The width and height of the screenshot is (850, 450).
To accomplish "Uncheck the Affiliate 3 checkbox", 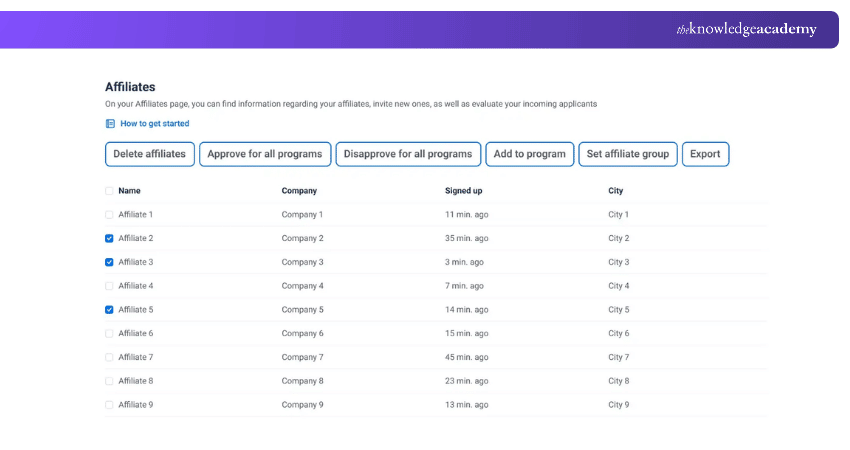I will (x=109, y=262).
